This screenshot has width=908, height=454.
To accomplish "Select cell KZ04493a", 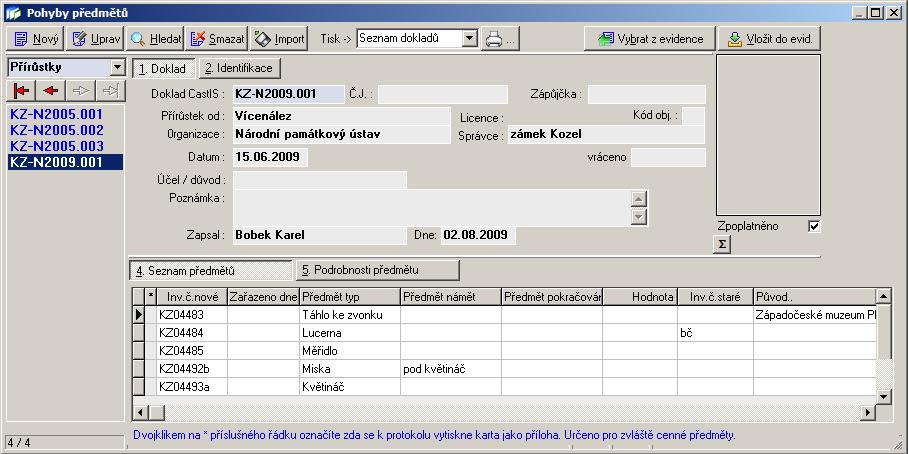I will tap(192, 387).
